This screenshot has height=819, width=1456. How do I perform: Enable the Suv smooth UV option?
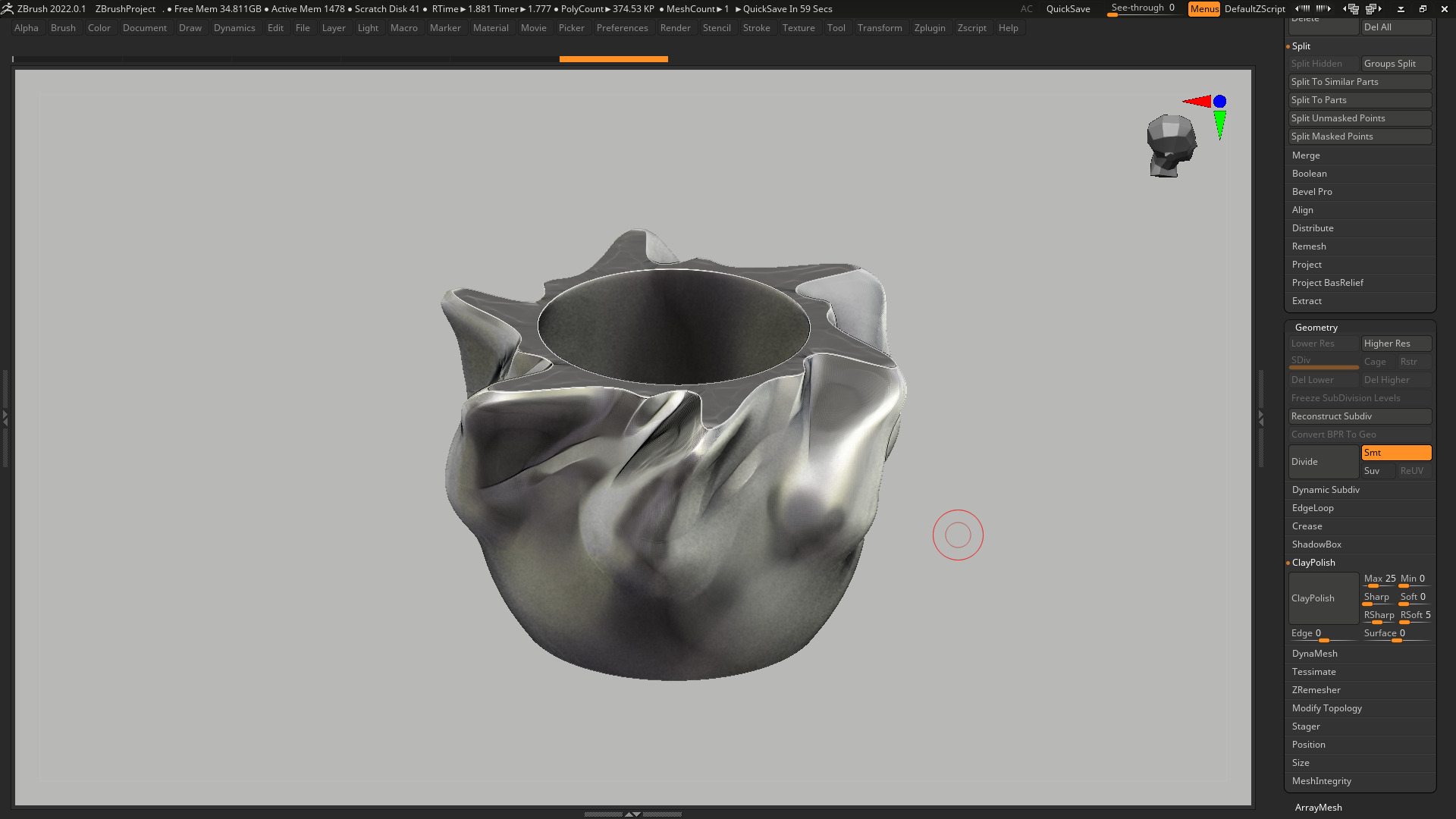[x=1379, y=471]
